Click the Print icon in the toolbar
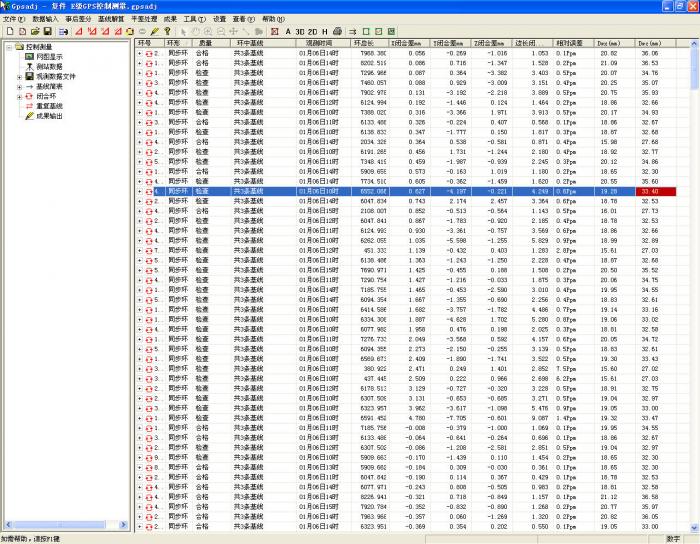The image size is (700, 544). [338, 31]
